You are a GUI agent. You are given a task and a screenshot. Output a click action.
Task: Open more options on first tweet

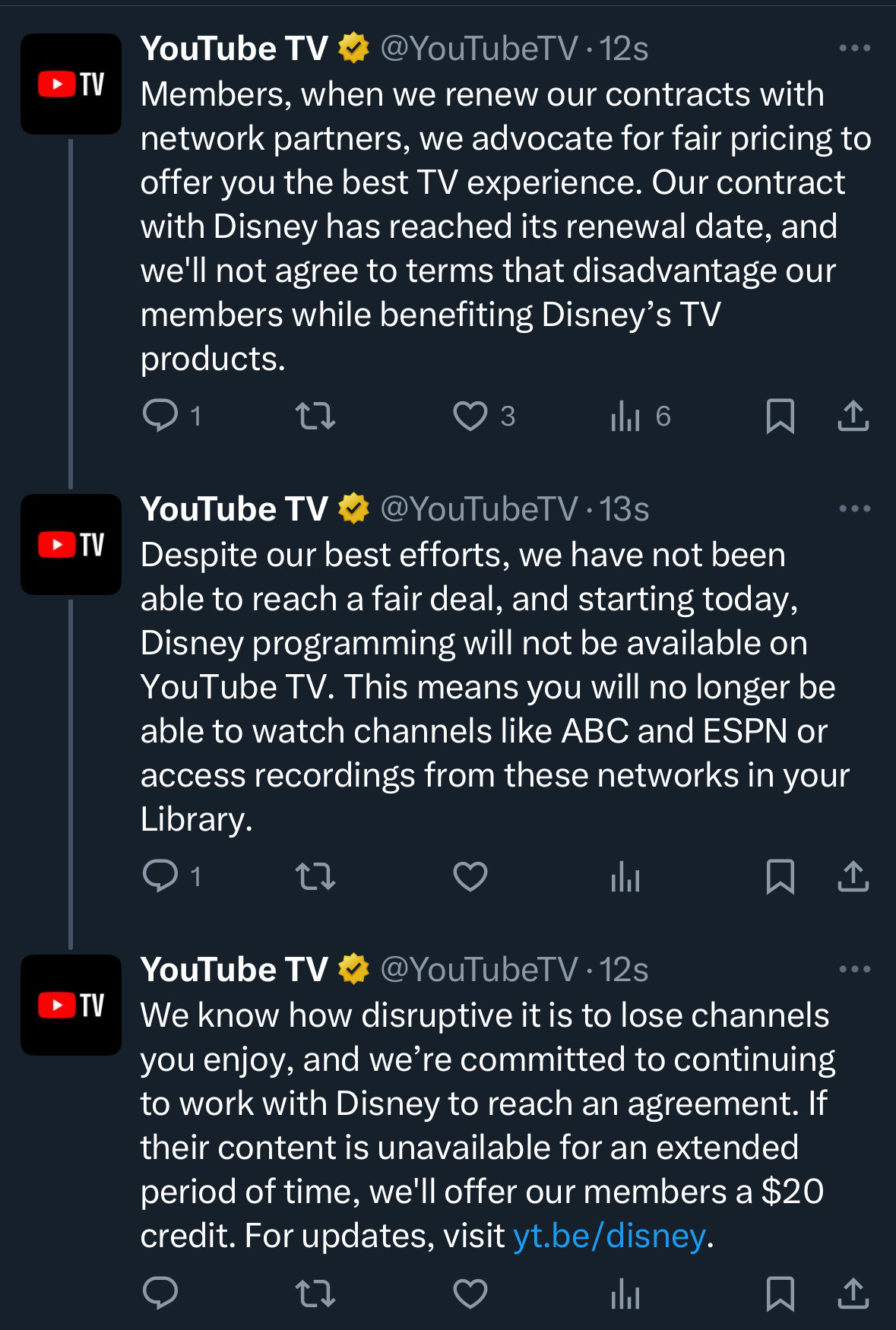coord(854,49)
